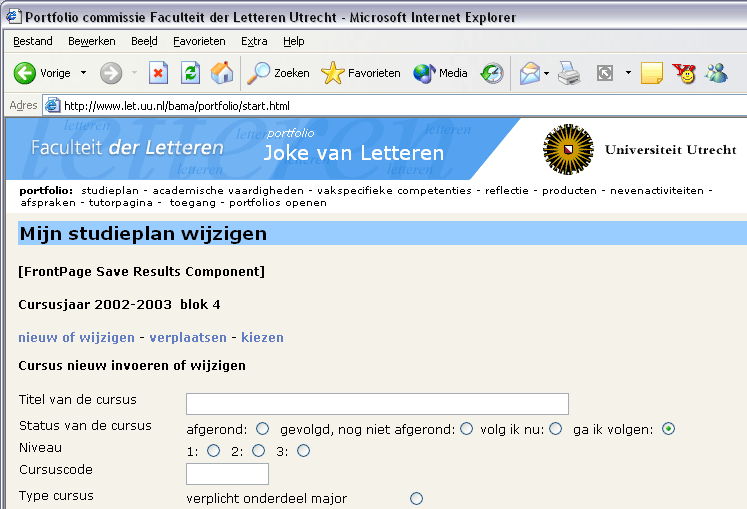Click the page icon in address bar
Image resolution: width=747 pixels, height=509 pixels.
52,105
